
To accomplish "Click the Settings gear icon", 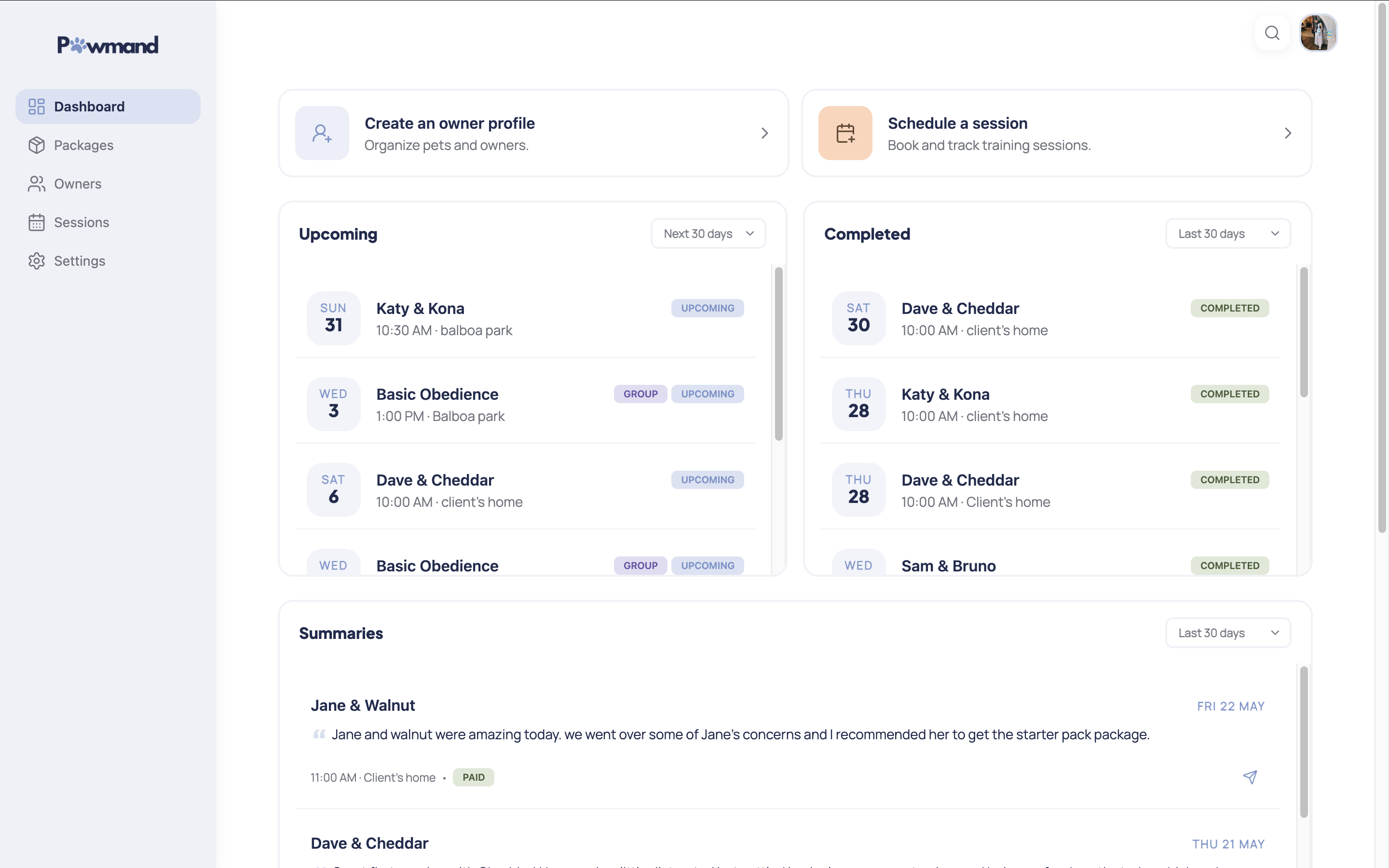I will click(x=36, y=260).
